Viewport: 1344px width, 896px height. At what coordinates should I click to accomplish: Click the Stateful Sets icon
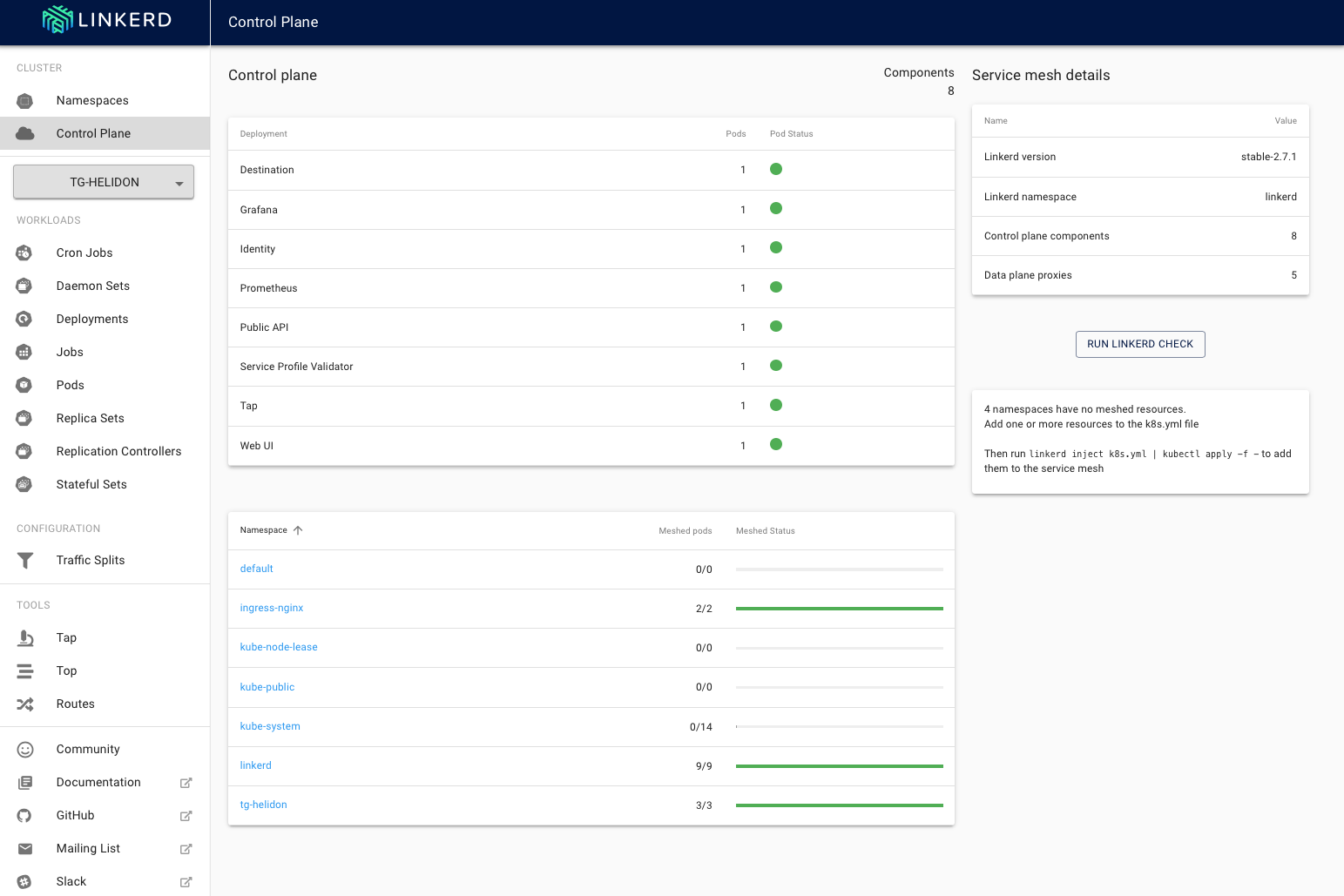(24, 484)
